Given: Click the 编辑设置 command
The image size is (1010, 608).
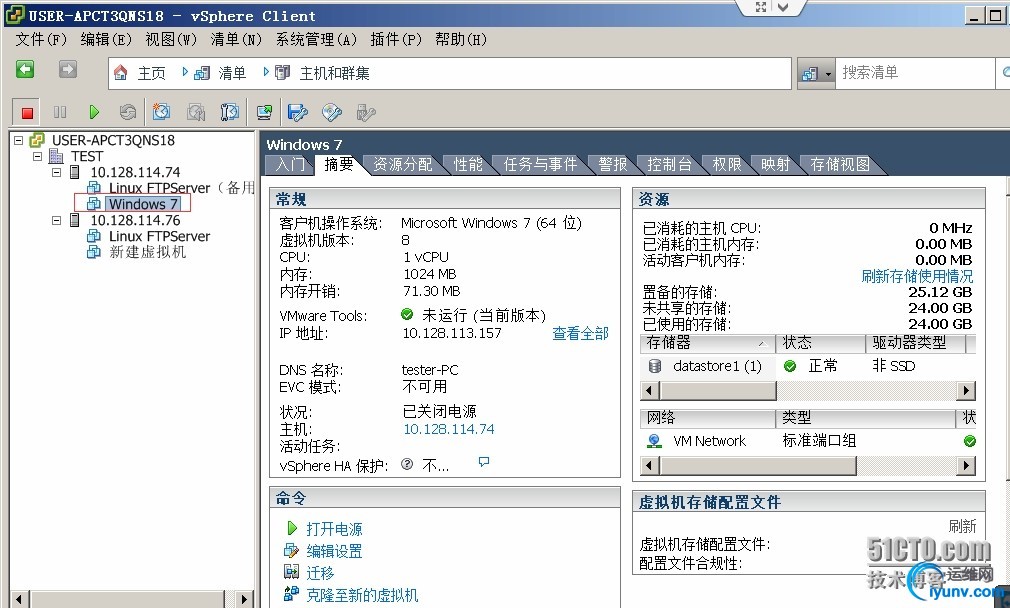Looking at the screenshot, I should (334, 551).
